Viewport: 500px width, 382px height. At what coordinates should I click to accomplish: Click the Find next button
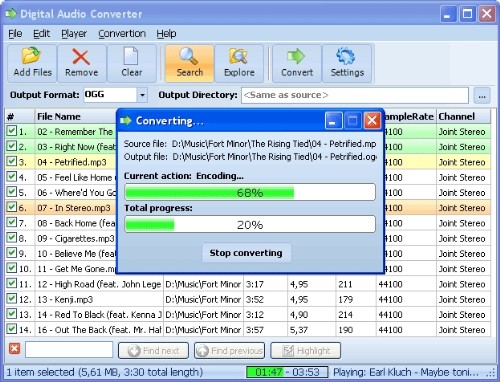[x=154, y=351]
